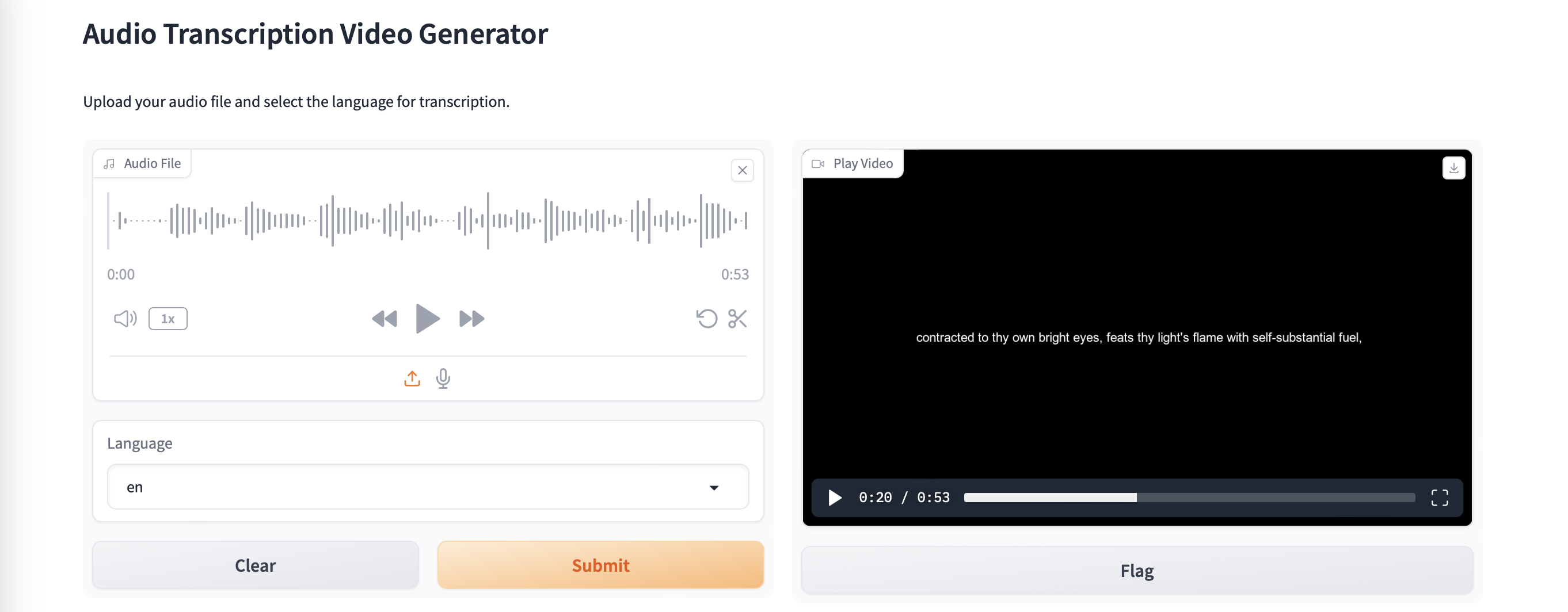Click the video progress bar
This screenshot has height=612, width=1568.
1189,498
